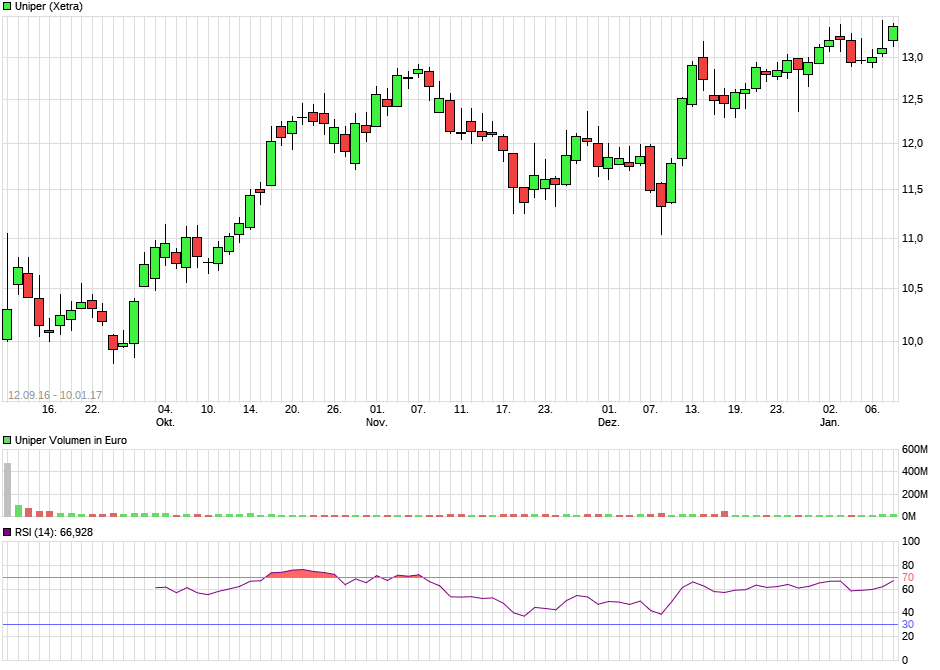The height and width of the screenshot is (670, 940).
Task: Click the green Volumen legend square icon
Action: coord(8,439)
